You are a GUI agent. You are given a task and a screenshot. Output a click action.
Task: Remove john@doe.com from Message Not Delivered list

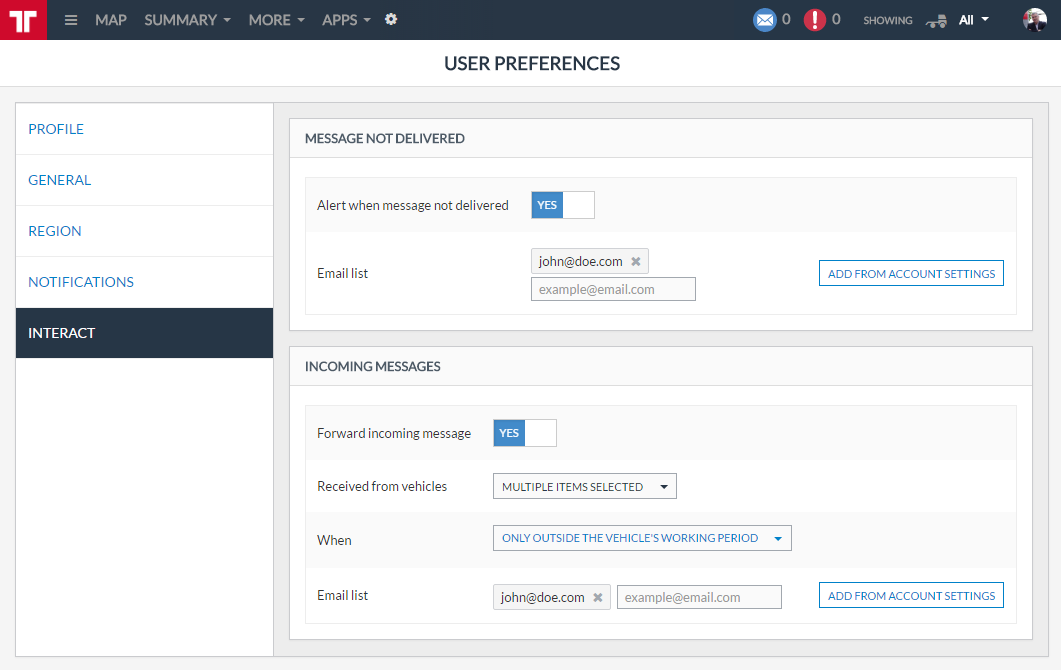pos(635,262)
